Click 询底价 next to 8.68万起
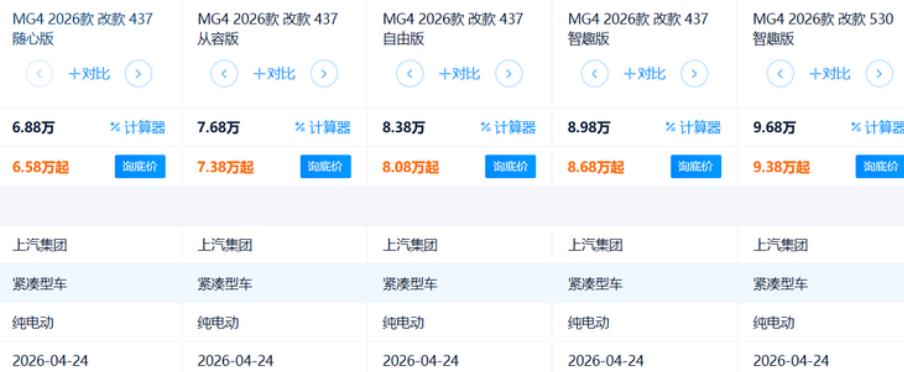The width and height of the screenshot is (904, 372). [x=696, y=167]
